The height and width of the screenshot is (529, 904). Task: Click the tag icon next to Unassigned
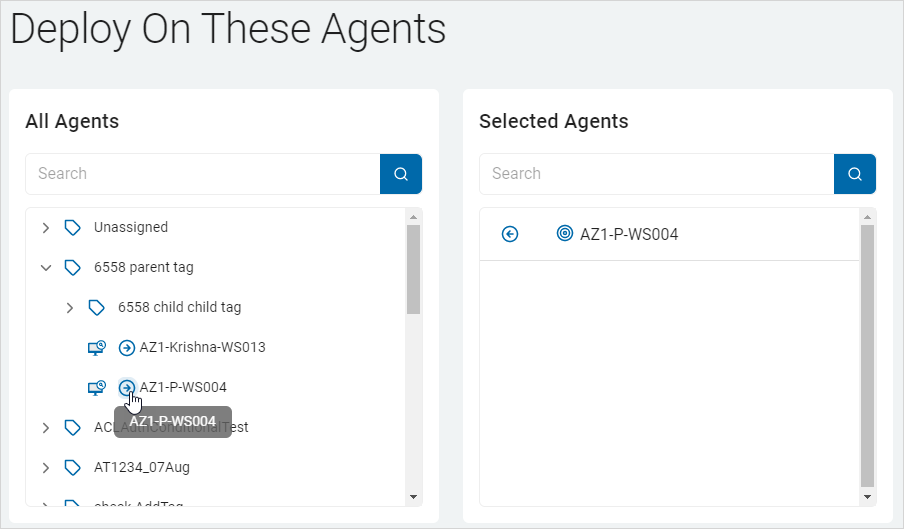[x=72, y=228]
